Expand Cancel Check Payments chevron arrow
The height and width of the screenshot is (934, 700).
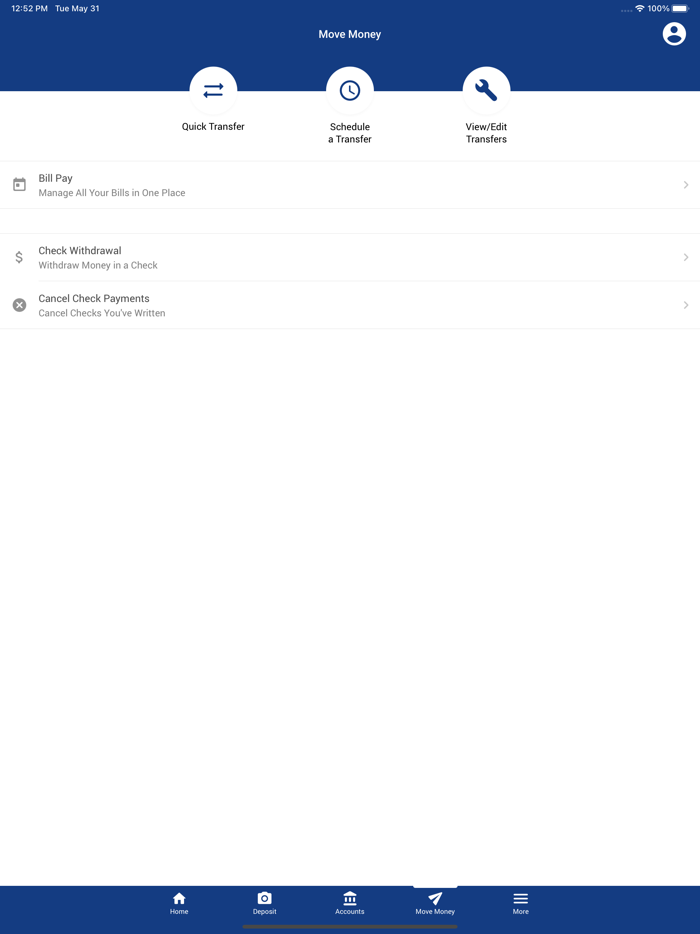click(x=686, y=305)
